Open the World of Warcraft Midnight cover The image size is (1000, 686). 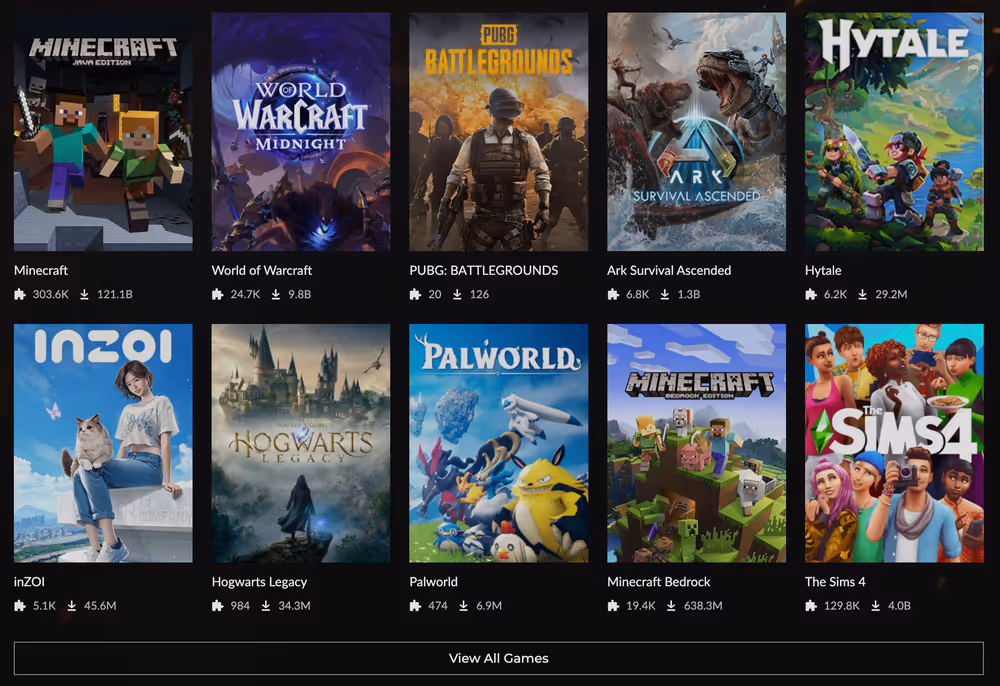[x=301, y=131]
